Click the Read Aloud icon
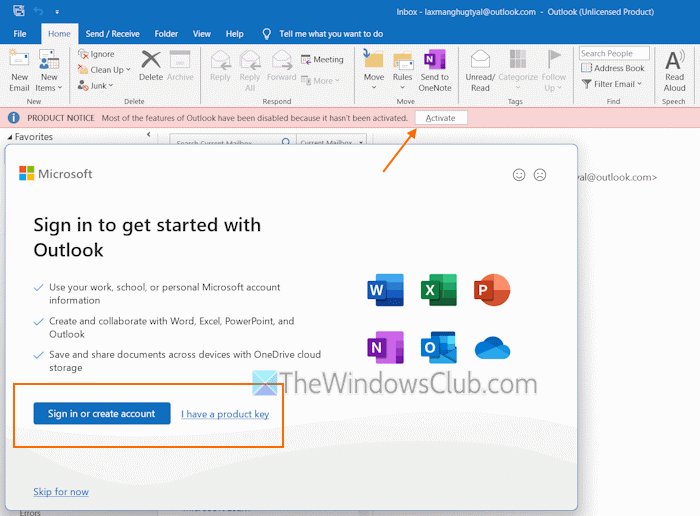Image resolution: width=700 pixels, height=516 pixels. click(674, 60)
